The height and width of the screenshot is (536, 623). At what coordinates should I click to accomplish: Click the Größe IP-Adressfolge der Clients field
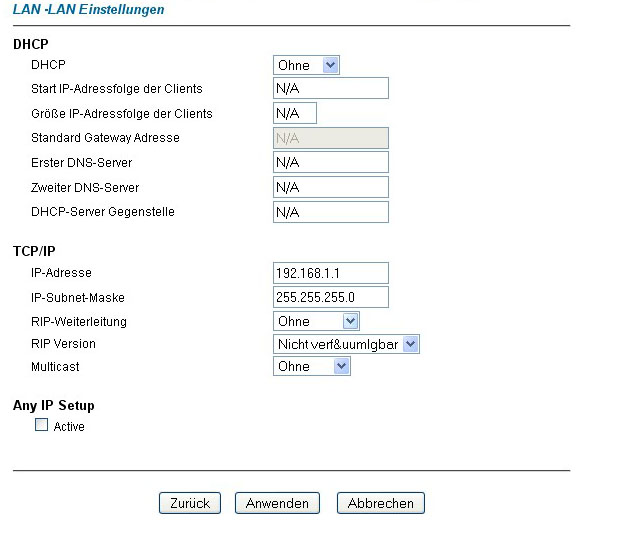pos(294,113)
